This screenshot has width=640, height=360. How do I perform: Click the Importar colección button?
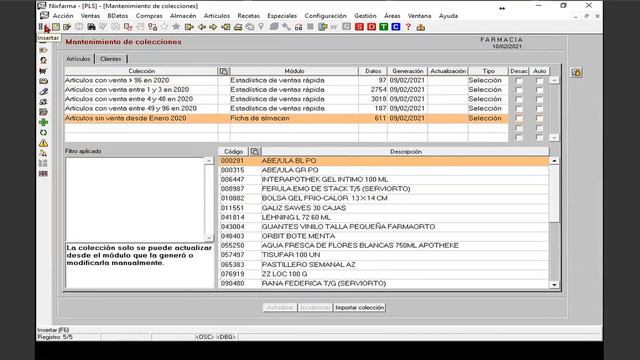click(x=360, y=307)
